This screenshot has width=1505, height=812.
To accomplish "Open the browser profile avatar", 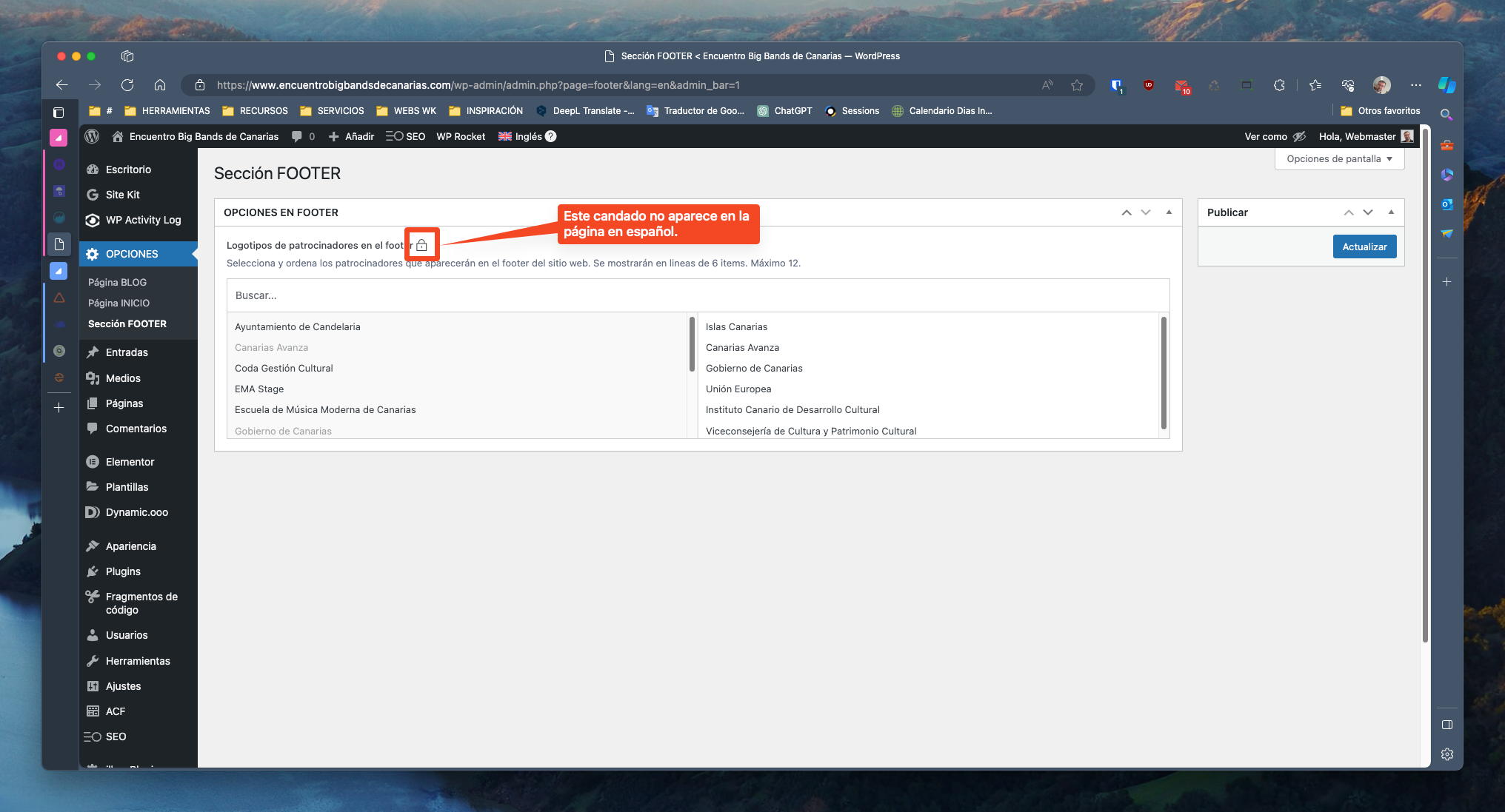I will (x=1381, y=85).
